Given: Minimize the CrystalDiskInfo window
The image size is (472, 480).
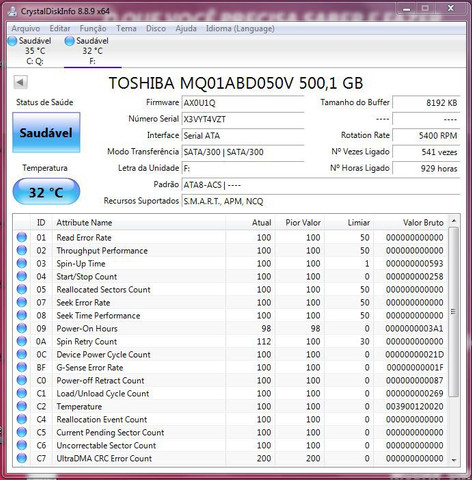Looking at the screenshot, I should point(406,9).
